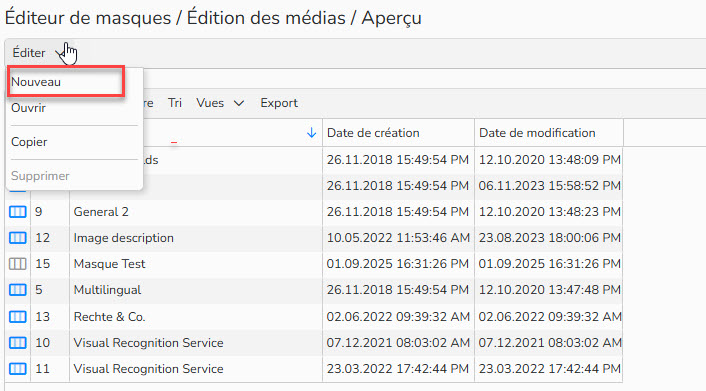Select the Image description mask name
This screenshot has width=706, height=391.
point(123,238)
